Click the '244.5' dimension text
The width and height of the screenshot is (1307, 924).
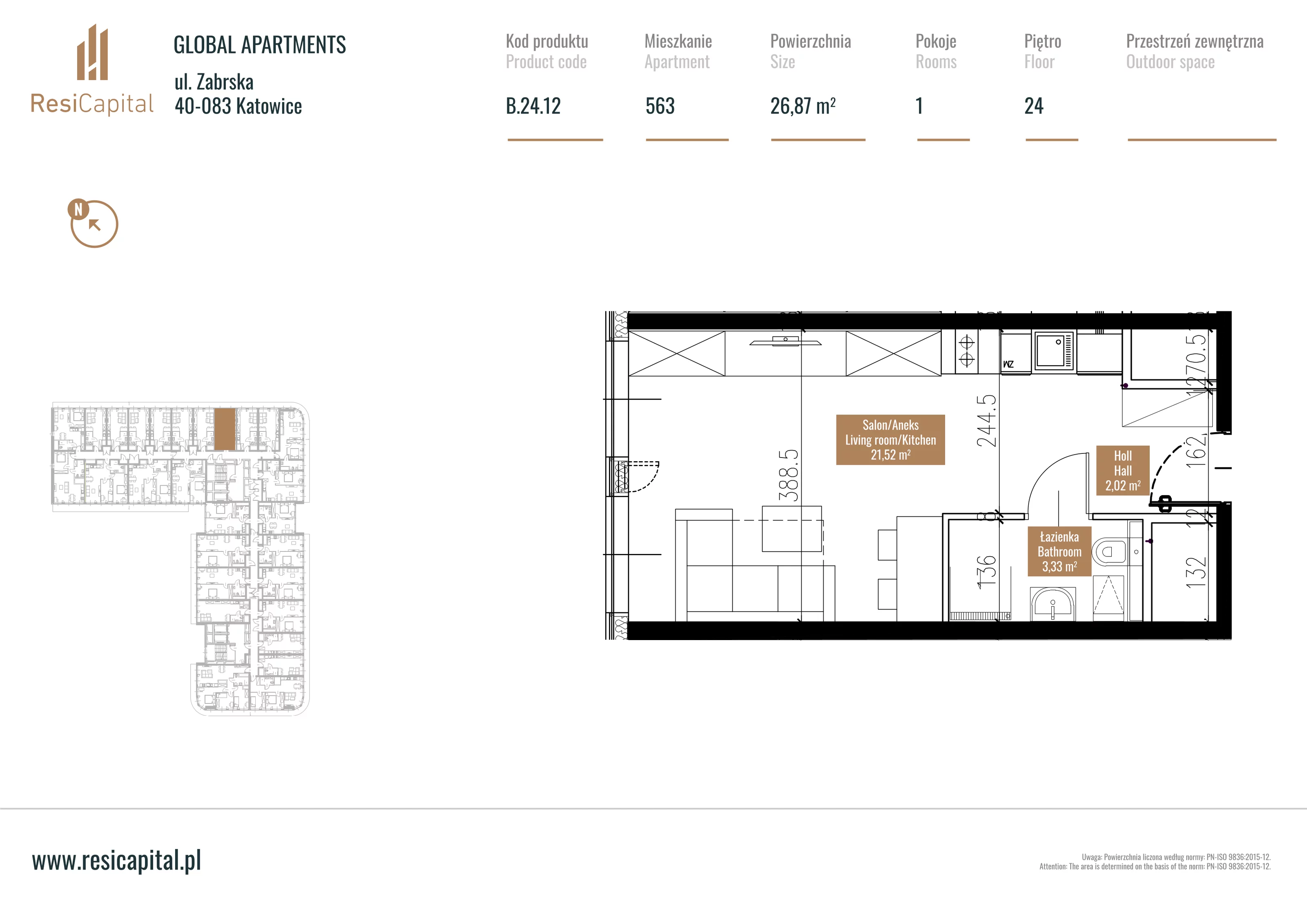[x=986, y=421]
